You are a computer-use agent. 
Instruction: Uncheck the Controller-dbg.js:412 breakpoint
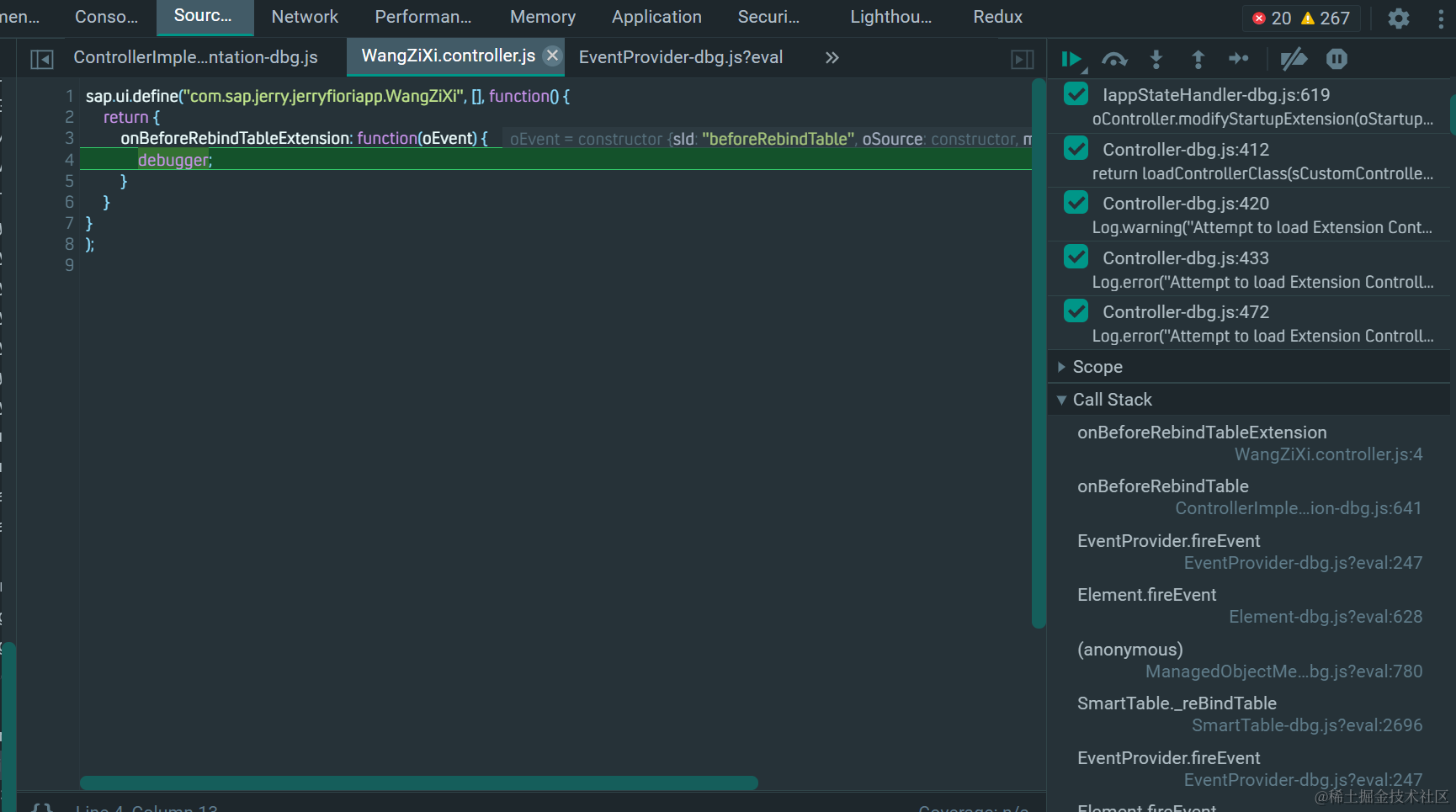pyautogui.click(x=1076, y=149)
